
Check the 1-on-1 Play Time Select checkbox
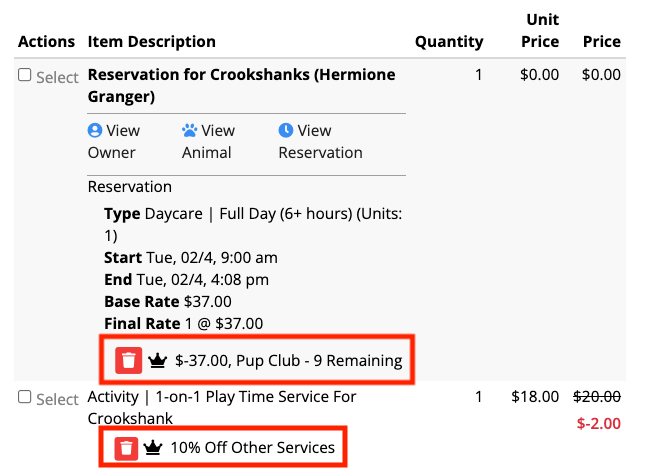tap(24, 397)
